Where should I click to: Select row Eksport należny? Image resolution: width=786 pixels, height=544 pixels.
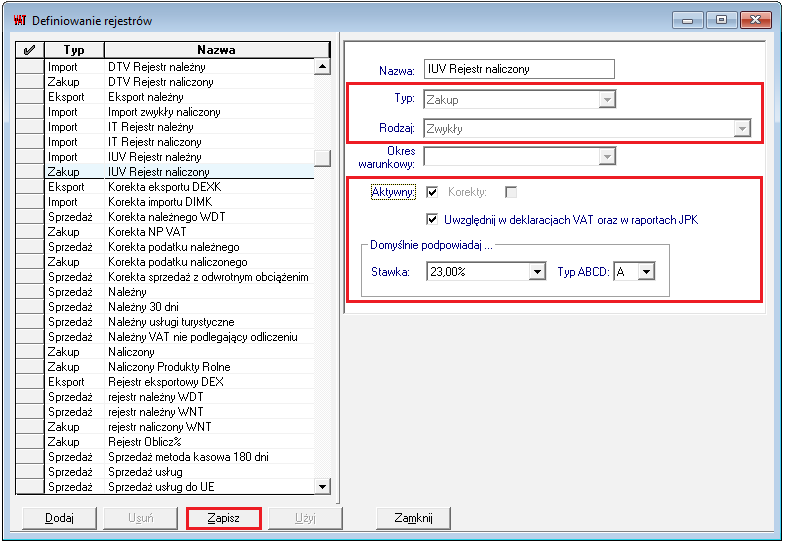[x=165, y=97]
